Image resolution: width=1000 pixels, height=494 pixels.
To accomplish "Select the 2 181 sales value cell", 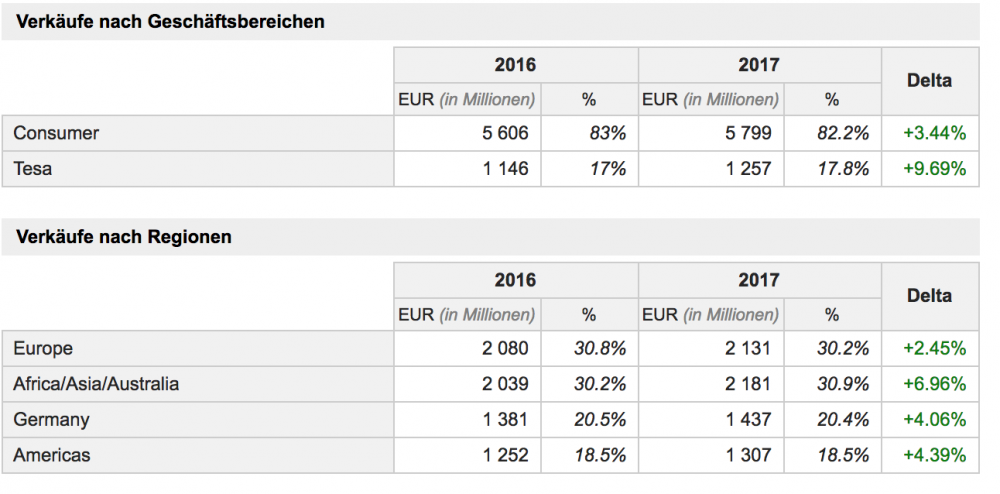I will point(748,384).
